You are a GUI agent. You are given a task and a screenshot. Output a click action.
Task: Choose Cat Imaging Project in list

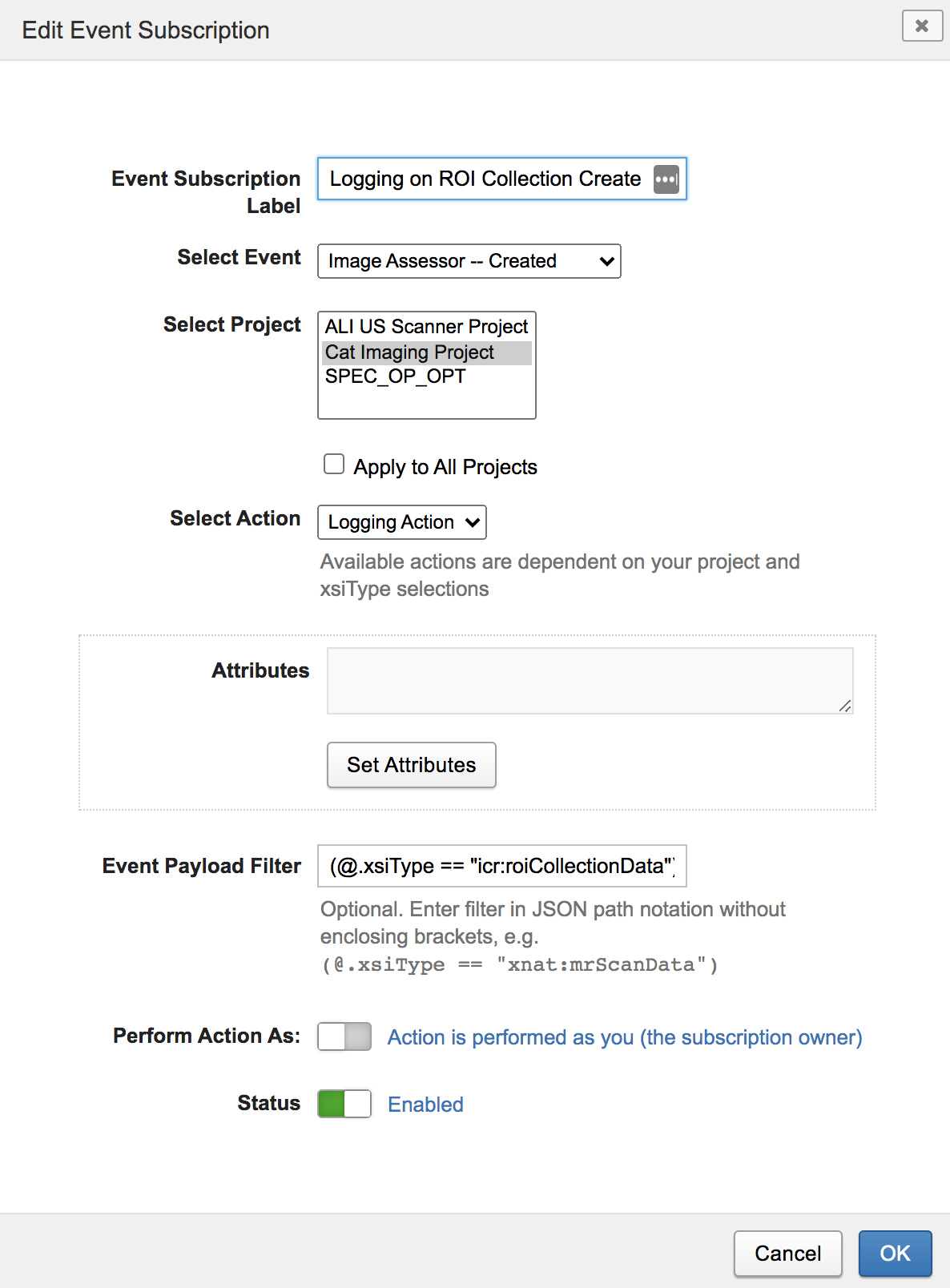click(x=426, y=352)
